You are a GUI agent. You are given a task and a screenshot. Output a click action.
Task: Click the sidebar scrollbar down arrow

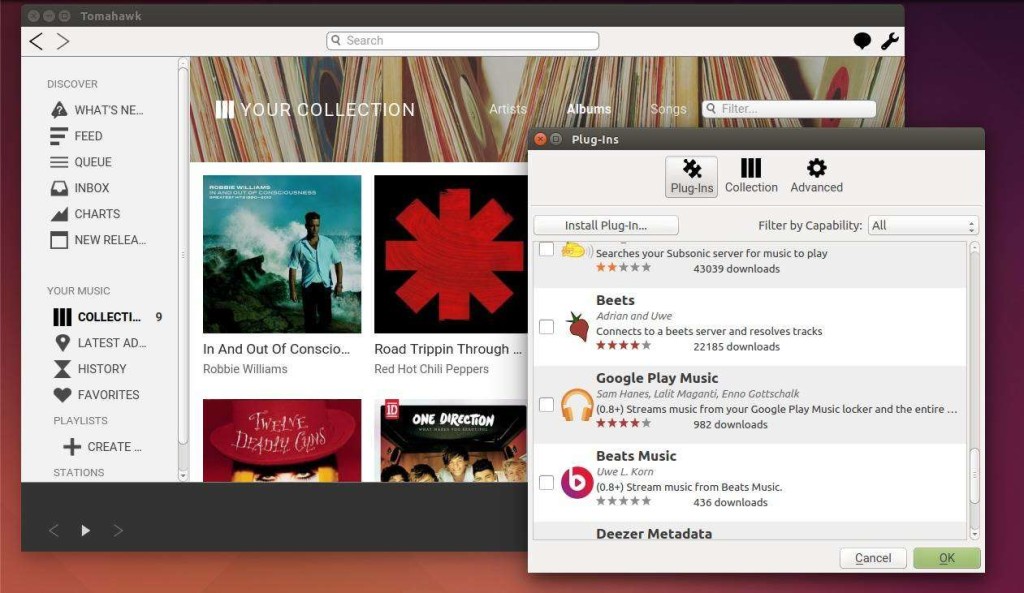[183, 476]
